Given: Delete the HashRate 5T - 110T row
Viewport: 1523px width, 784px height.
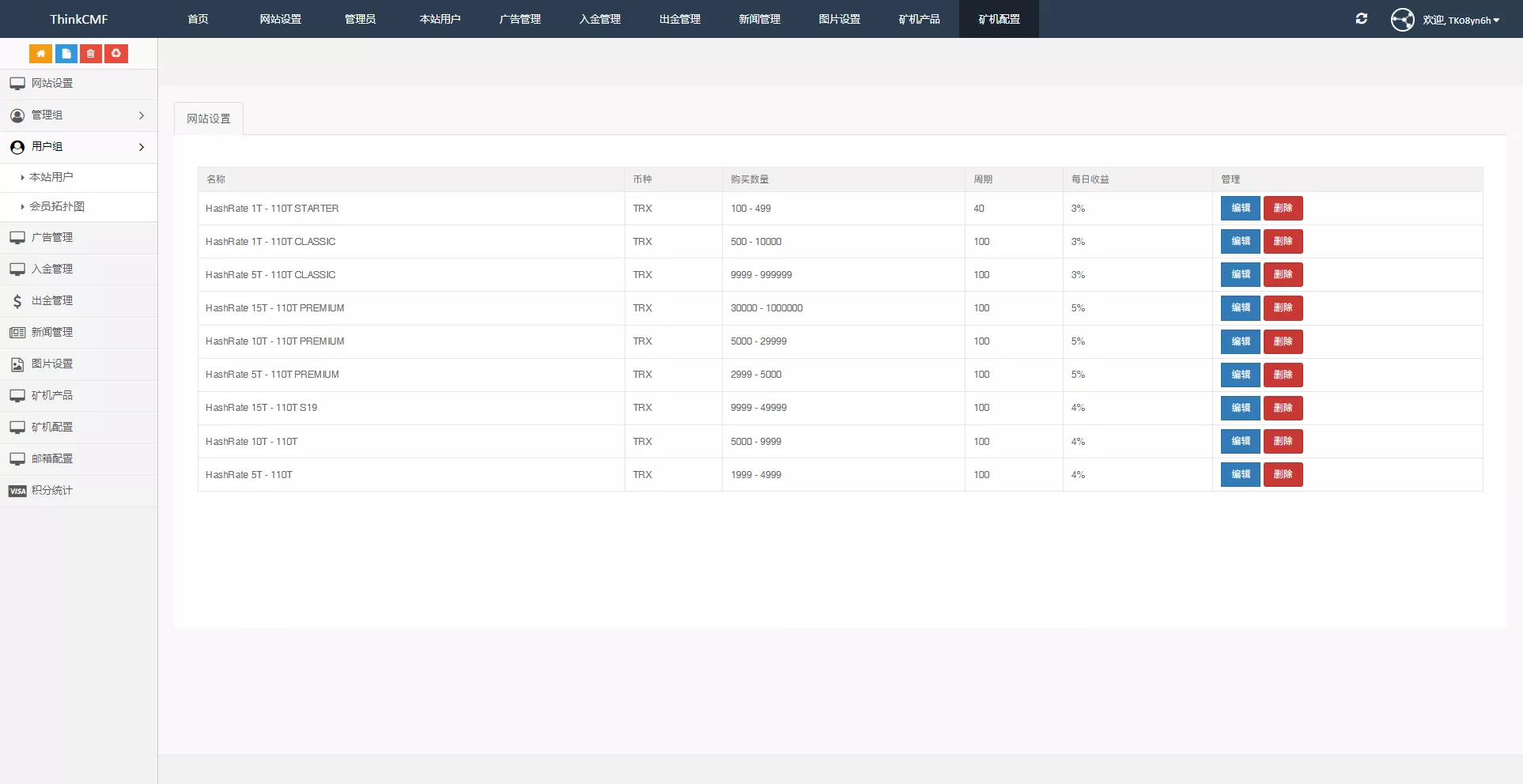Looking at the screenshot, I should tap(1283, 474).
